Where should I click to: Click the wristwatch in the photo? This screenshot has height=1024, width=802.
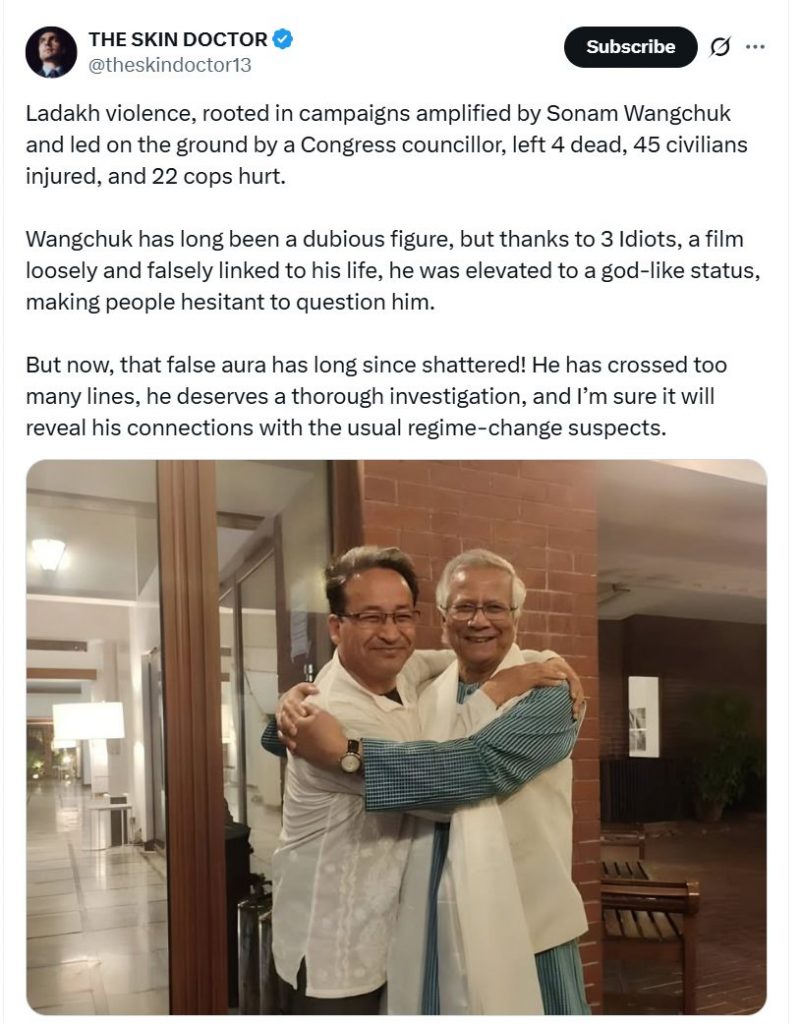[351, 756]
